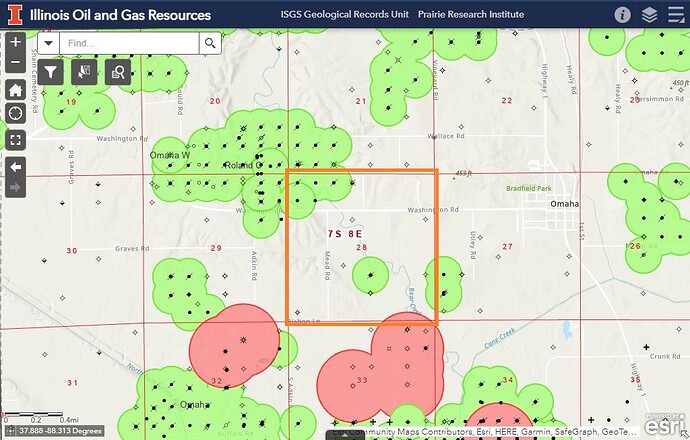The width and height of the screenshot is (690, 440).
Task: Click the map attribution text
Action: click(484, 432)
